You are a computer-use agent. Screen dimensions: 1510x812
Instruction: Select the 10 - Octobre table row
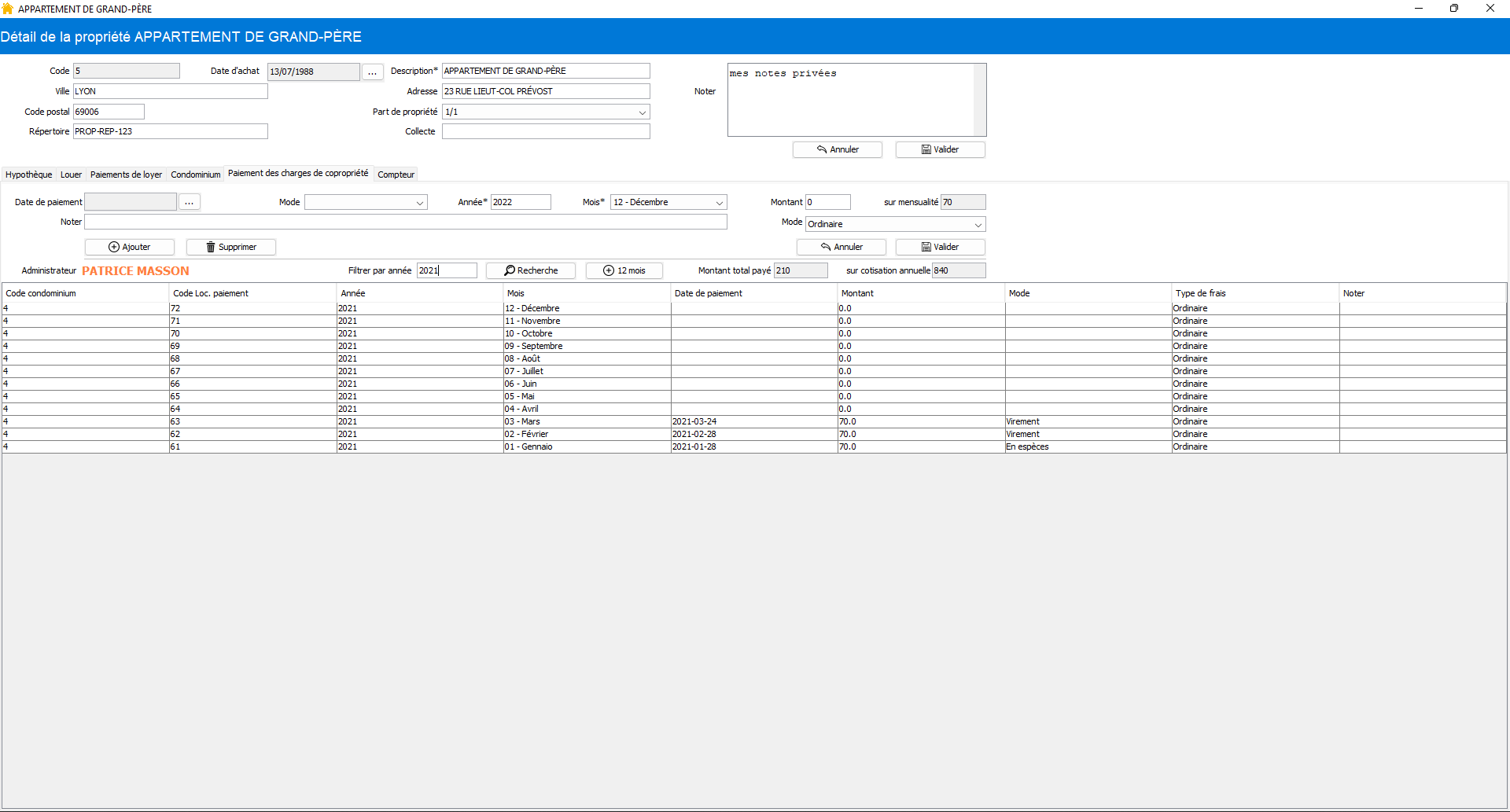pos(754,333)
